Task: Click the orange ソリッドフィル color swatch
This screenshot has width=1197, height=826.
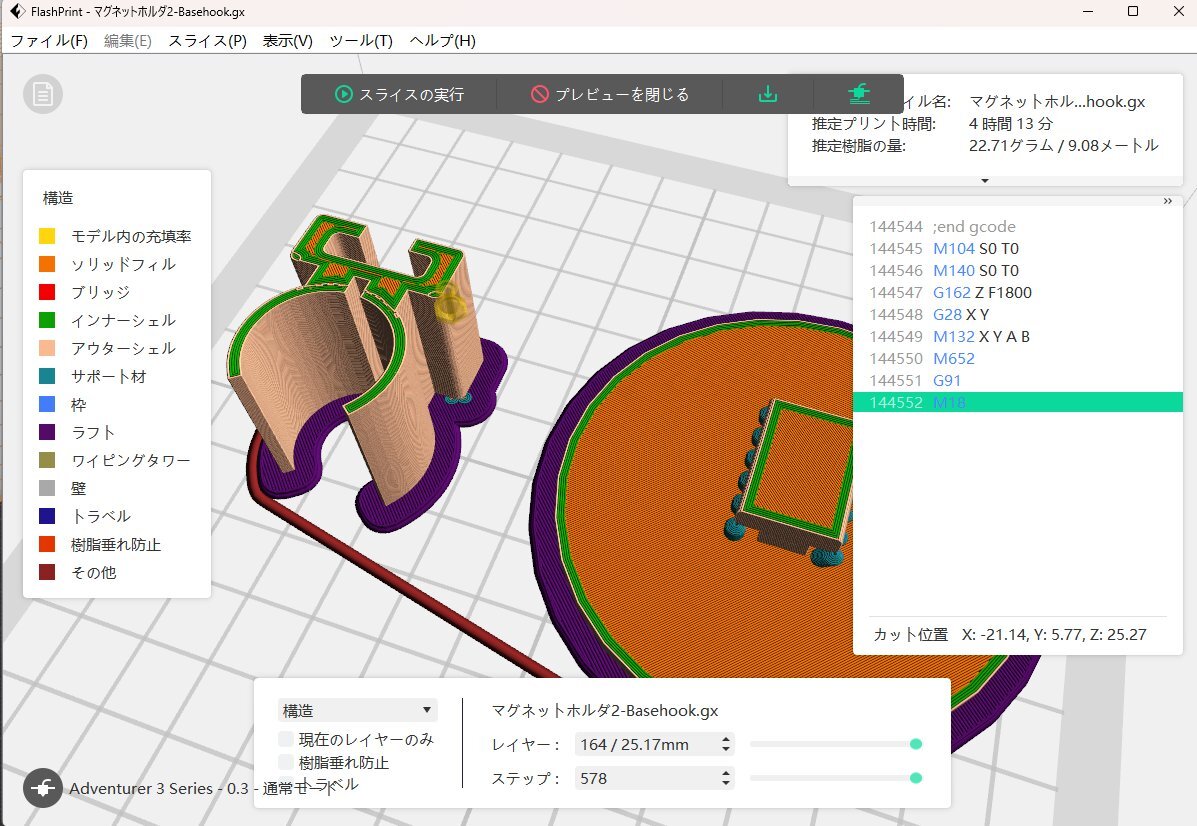Action: 47,264
